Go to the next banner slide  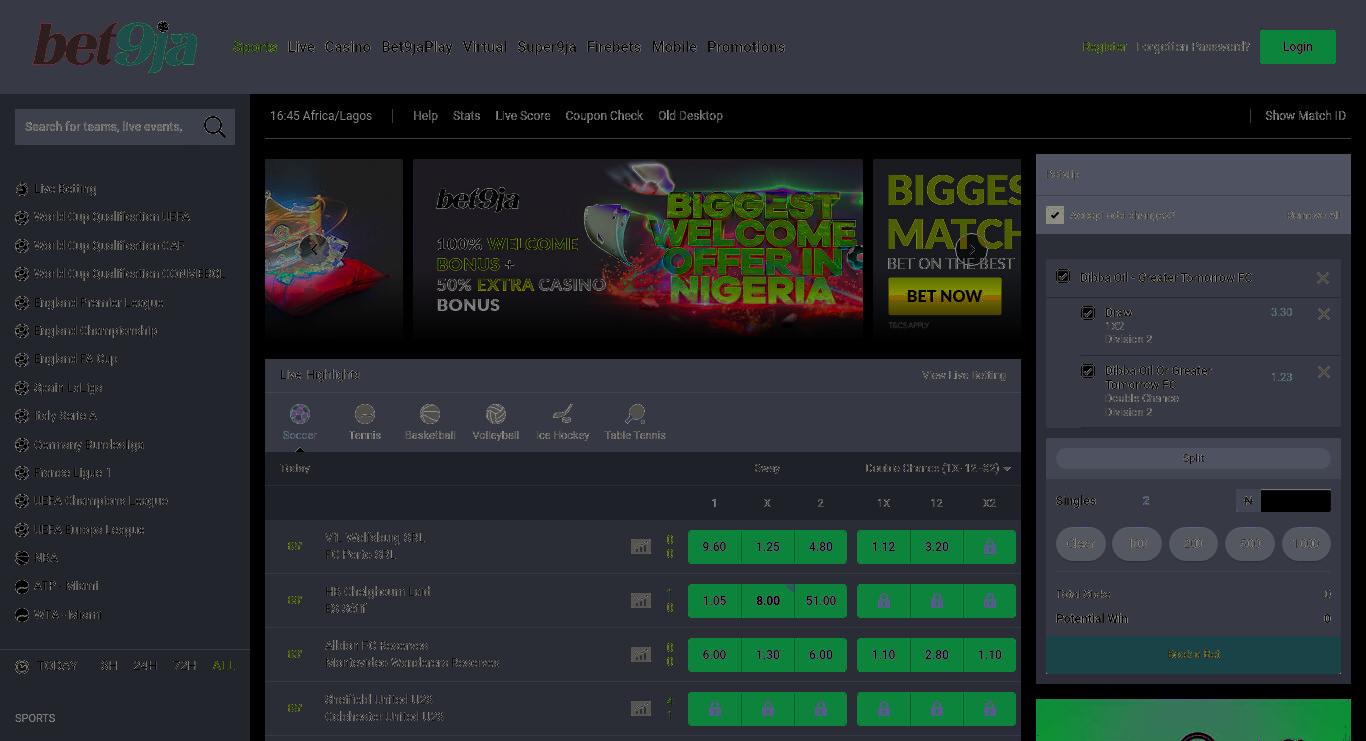[x=971, y=249]
